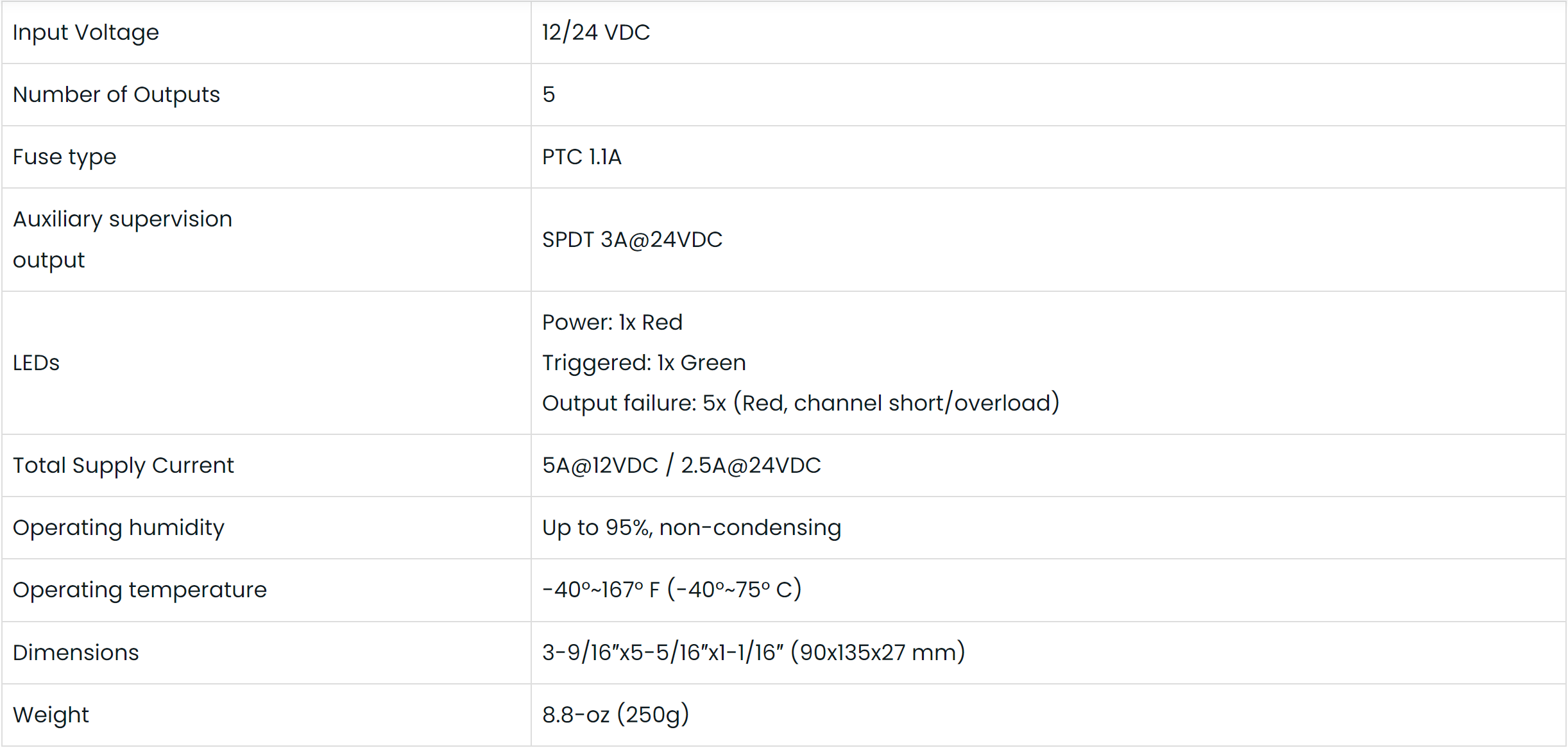Click the "LEDs" row label

click(x=36, y=362)
